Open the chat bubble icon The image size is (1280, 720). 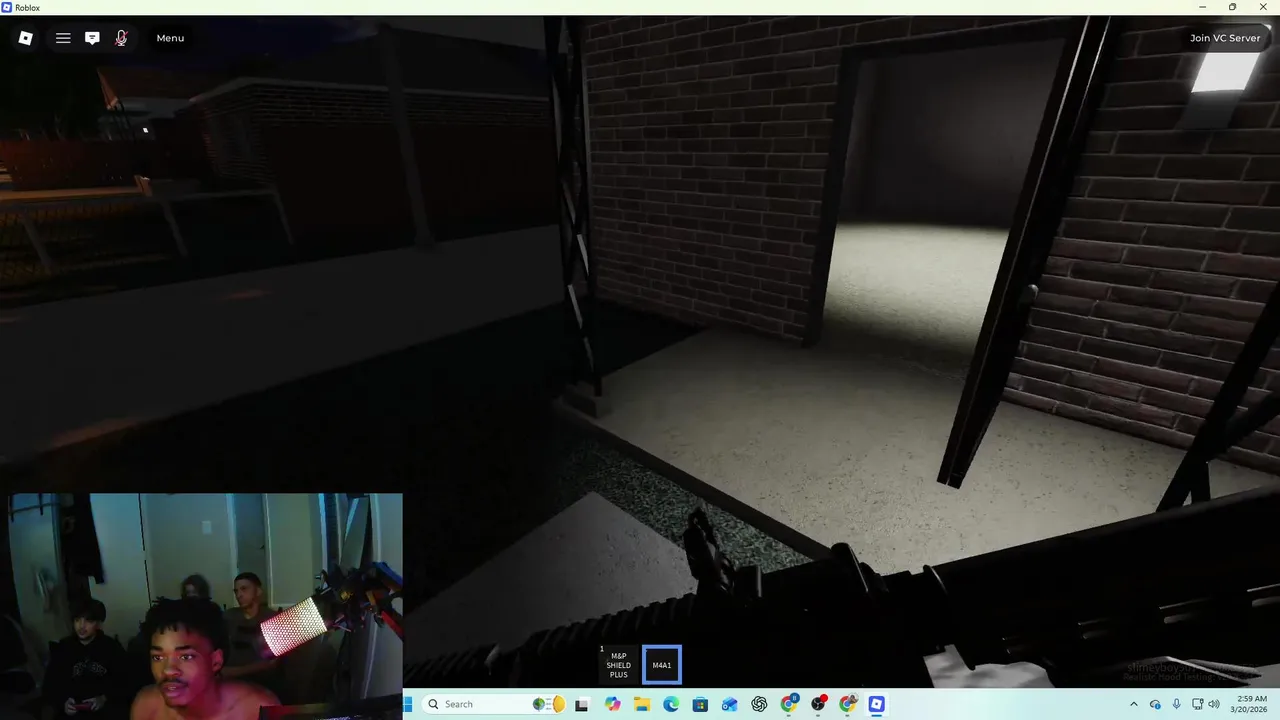point(92,38)
